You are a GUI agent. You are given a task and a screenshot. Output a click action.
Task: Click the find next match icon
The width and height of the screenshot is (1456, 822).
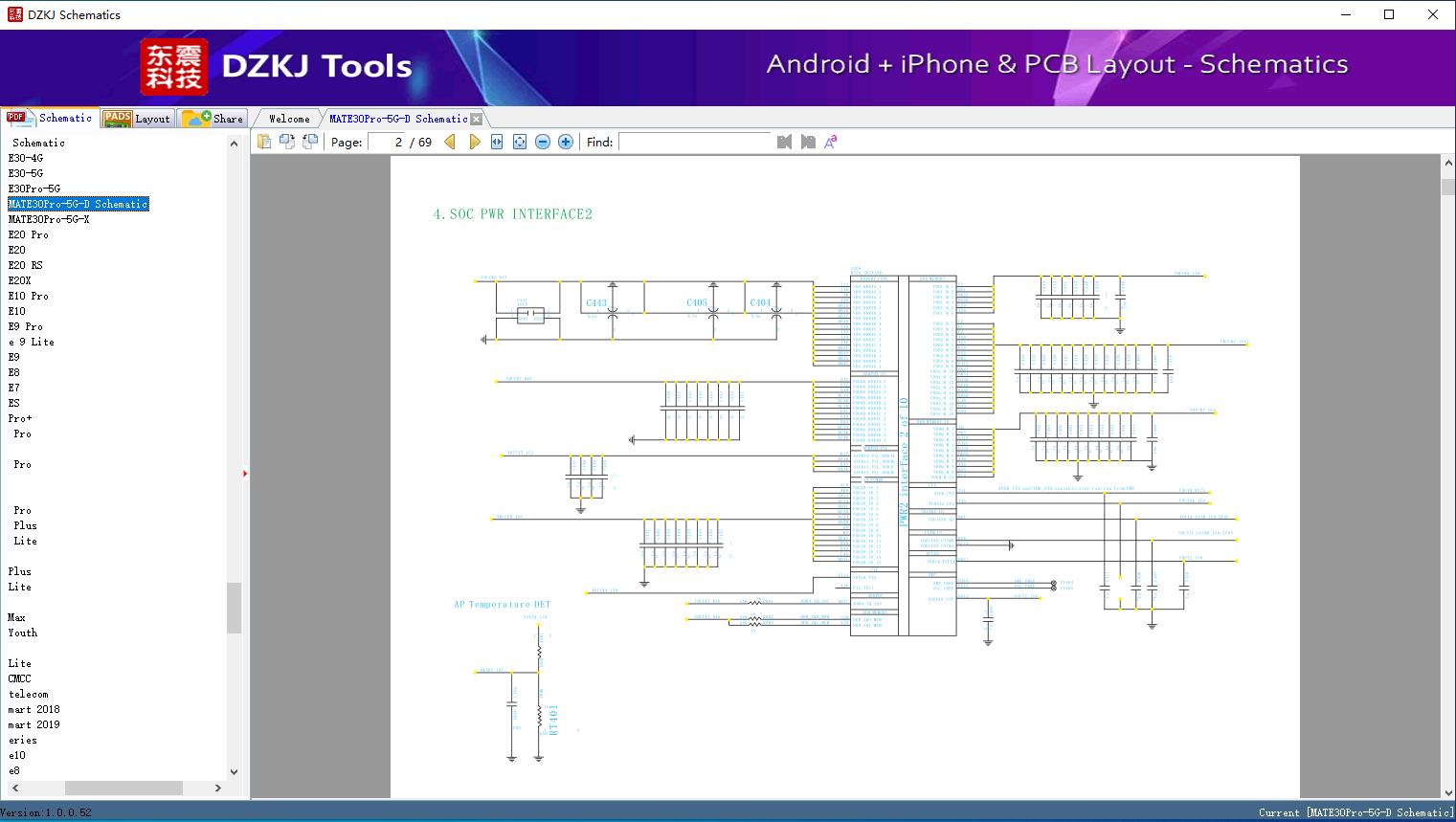pyautogui.click(x=808, y=142)
